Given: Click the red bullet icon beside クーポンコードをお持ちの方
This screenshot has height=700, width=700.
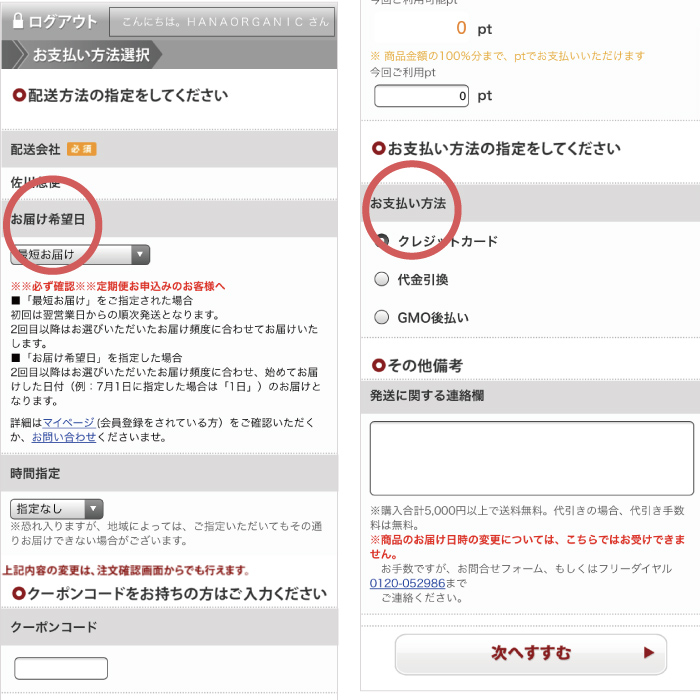Looking at the screenshot, I should click(x=18, y=594).
